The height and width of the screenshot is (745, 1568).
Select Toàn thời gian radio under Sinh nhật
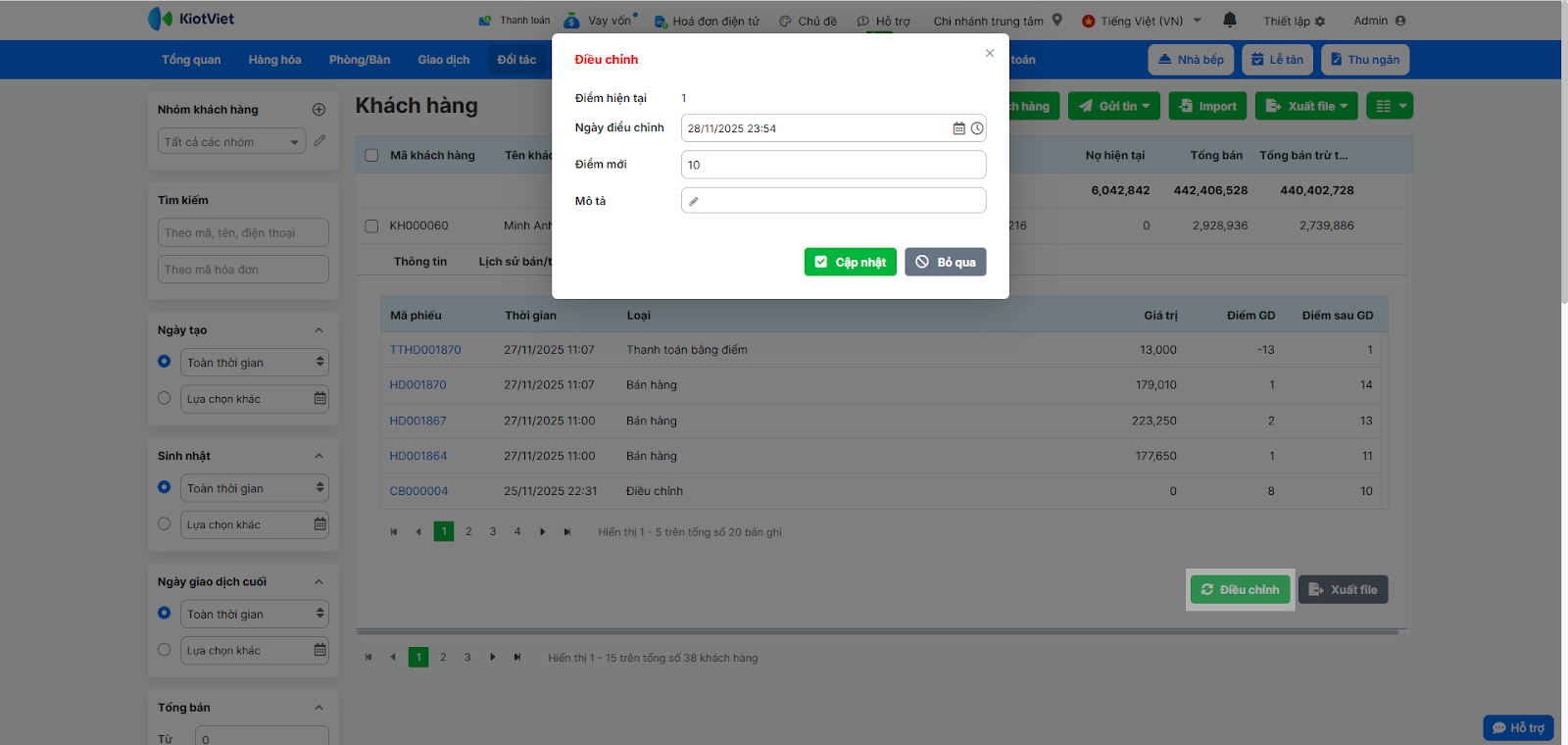(164, 487)
